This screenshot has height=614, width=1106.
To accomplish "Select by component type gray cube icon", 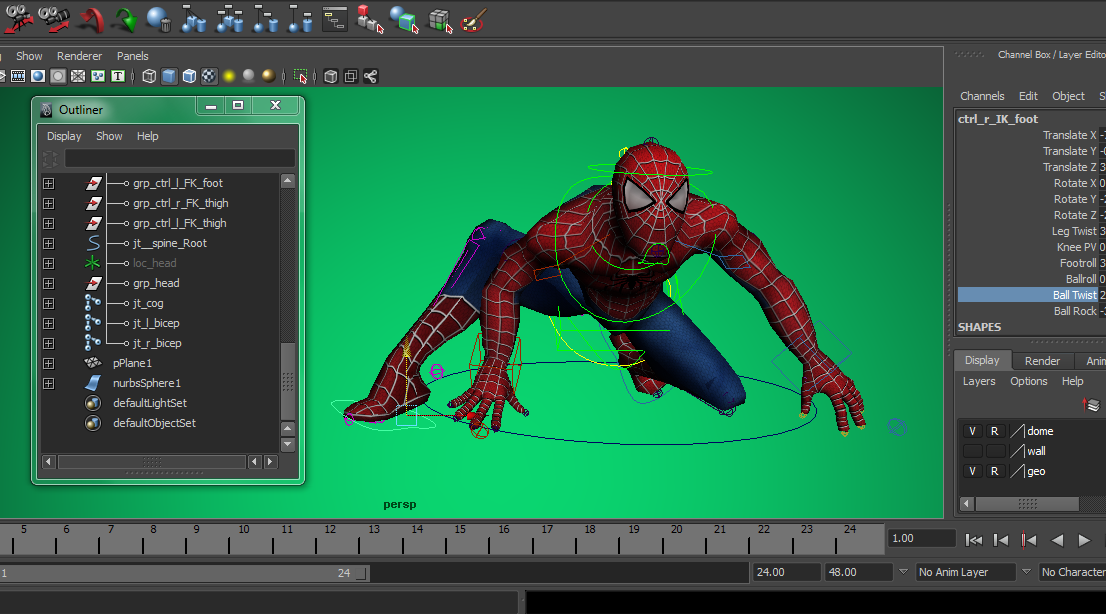I will click(440, 20).
